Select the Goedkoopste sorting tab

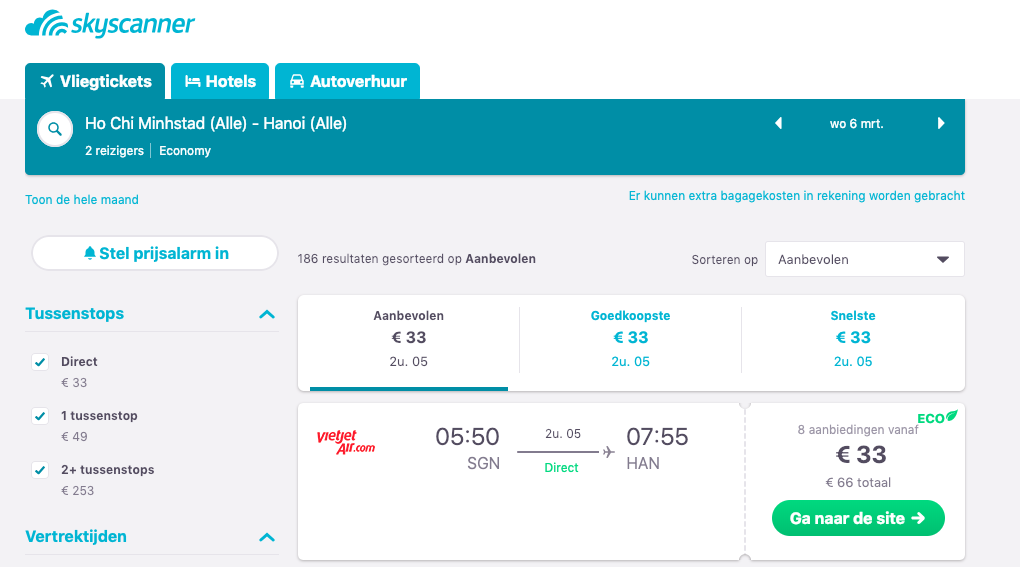[x=630, y=336]
